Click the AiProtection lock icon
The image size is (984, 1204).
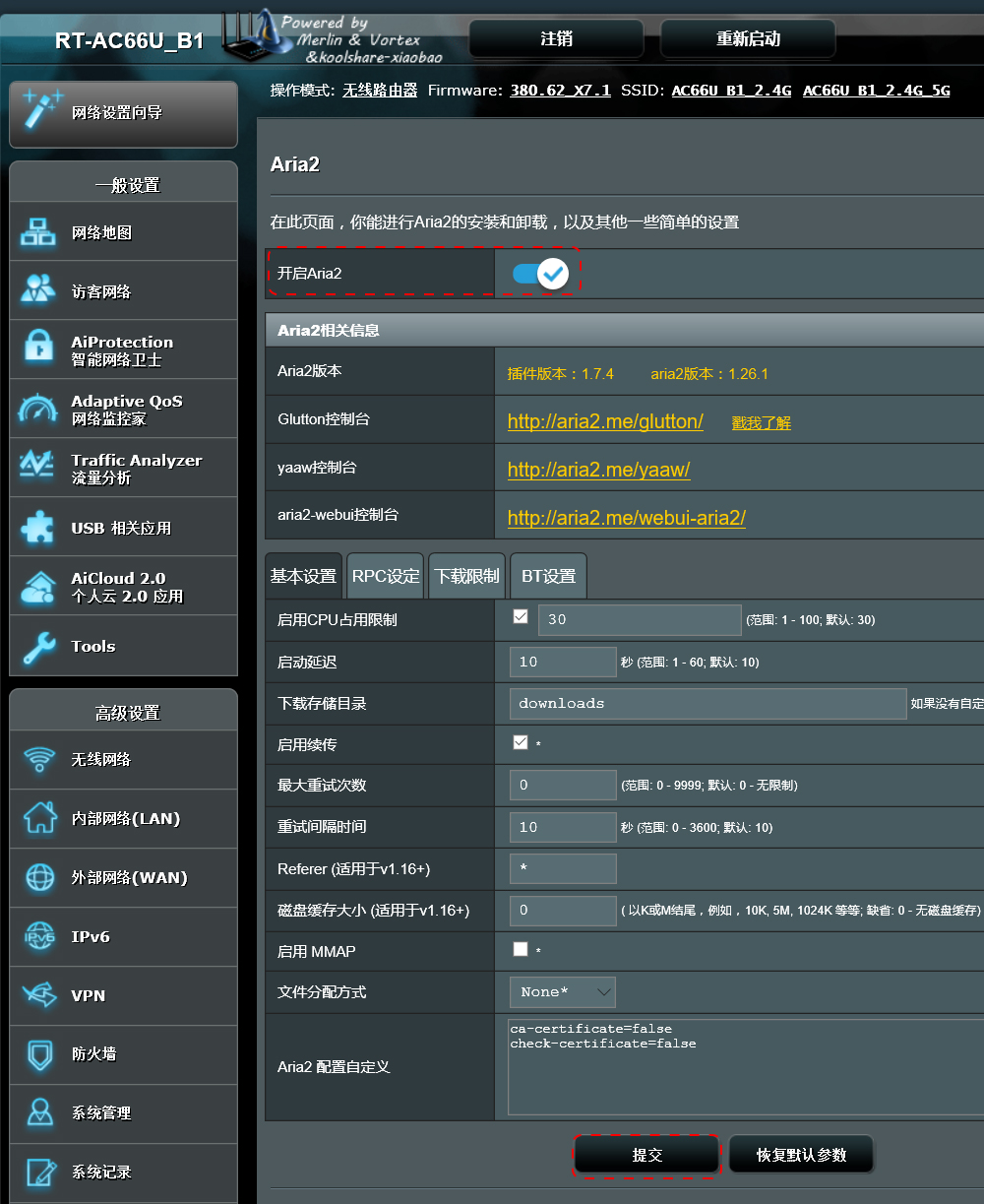click(x=39, y=348)
